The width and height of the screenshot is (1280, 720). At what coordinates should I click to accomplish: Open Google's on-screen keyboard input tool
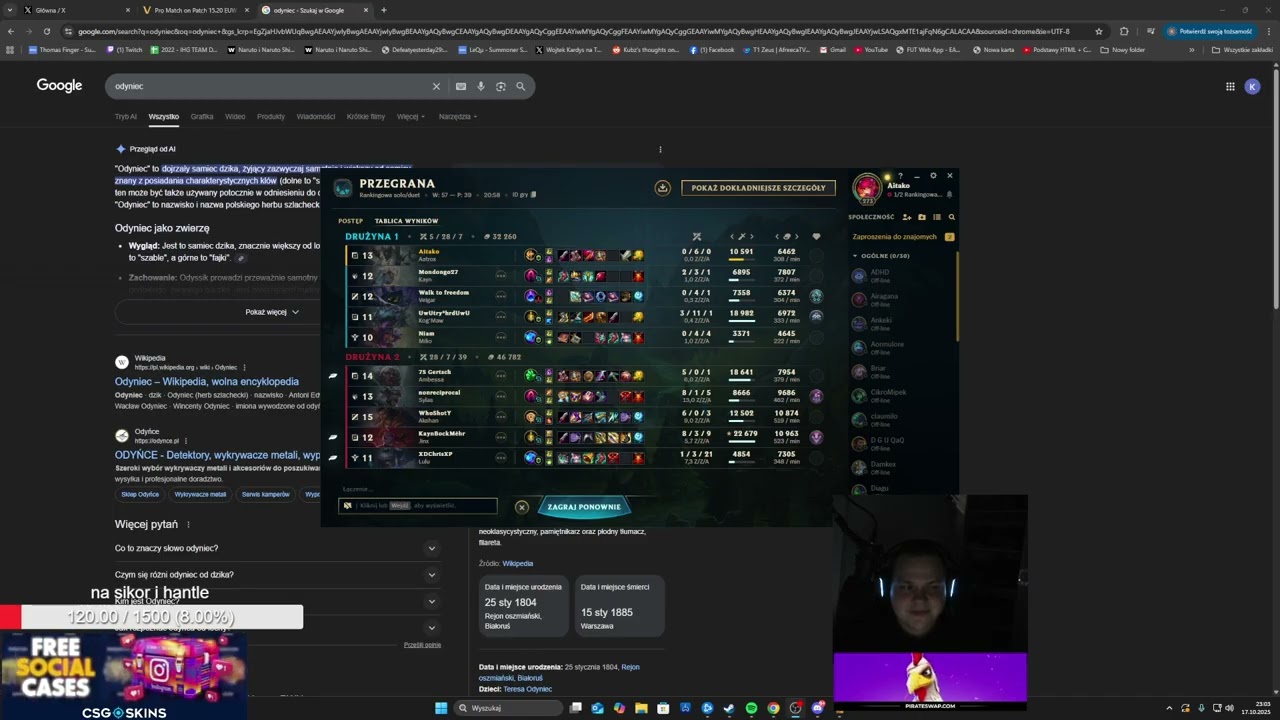coord(461,87)
